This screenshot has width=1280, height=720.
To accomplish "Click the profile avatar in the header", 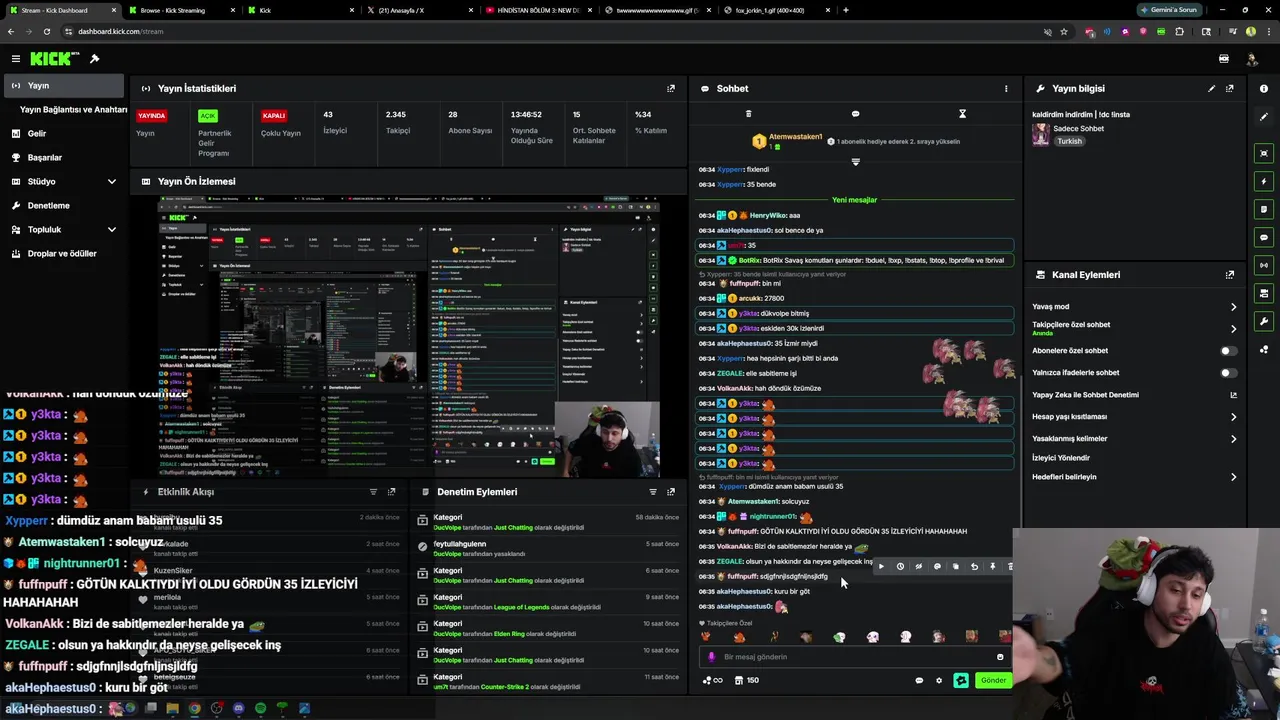I will (x=1251, y=59).
